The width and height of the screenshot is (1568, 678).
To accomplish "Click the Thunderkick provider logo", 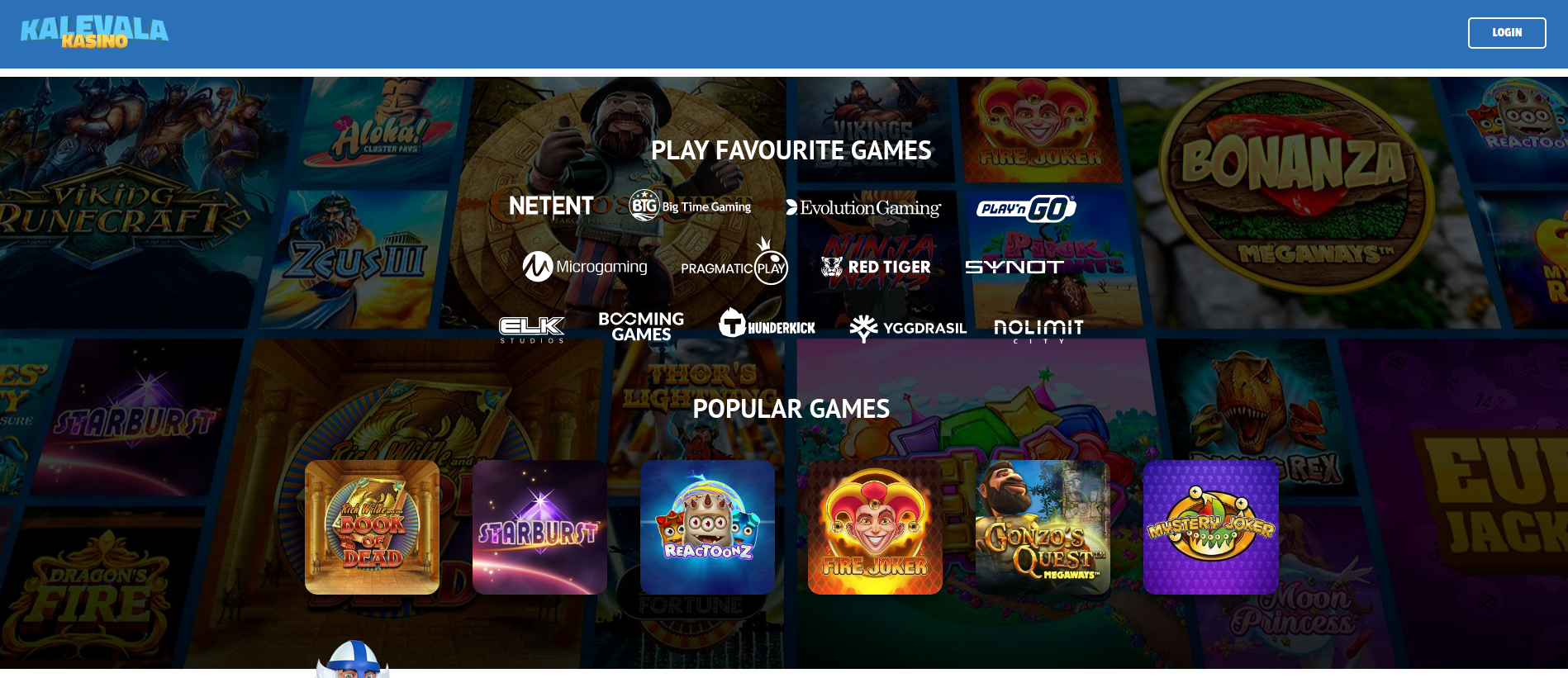I will coord(767,323).
